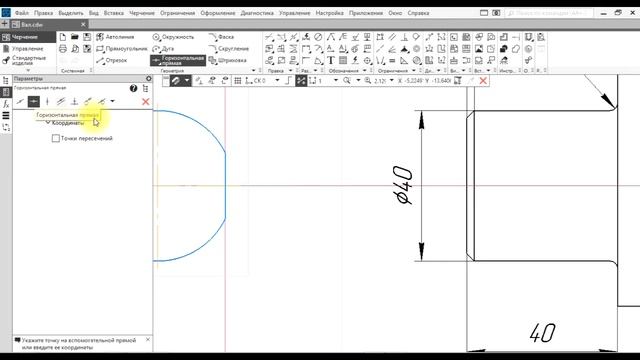Switch to Стандартные изделия toolbar set
Viewport: 640px width, 360px height.
[x=24, y=60]
